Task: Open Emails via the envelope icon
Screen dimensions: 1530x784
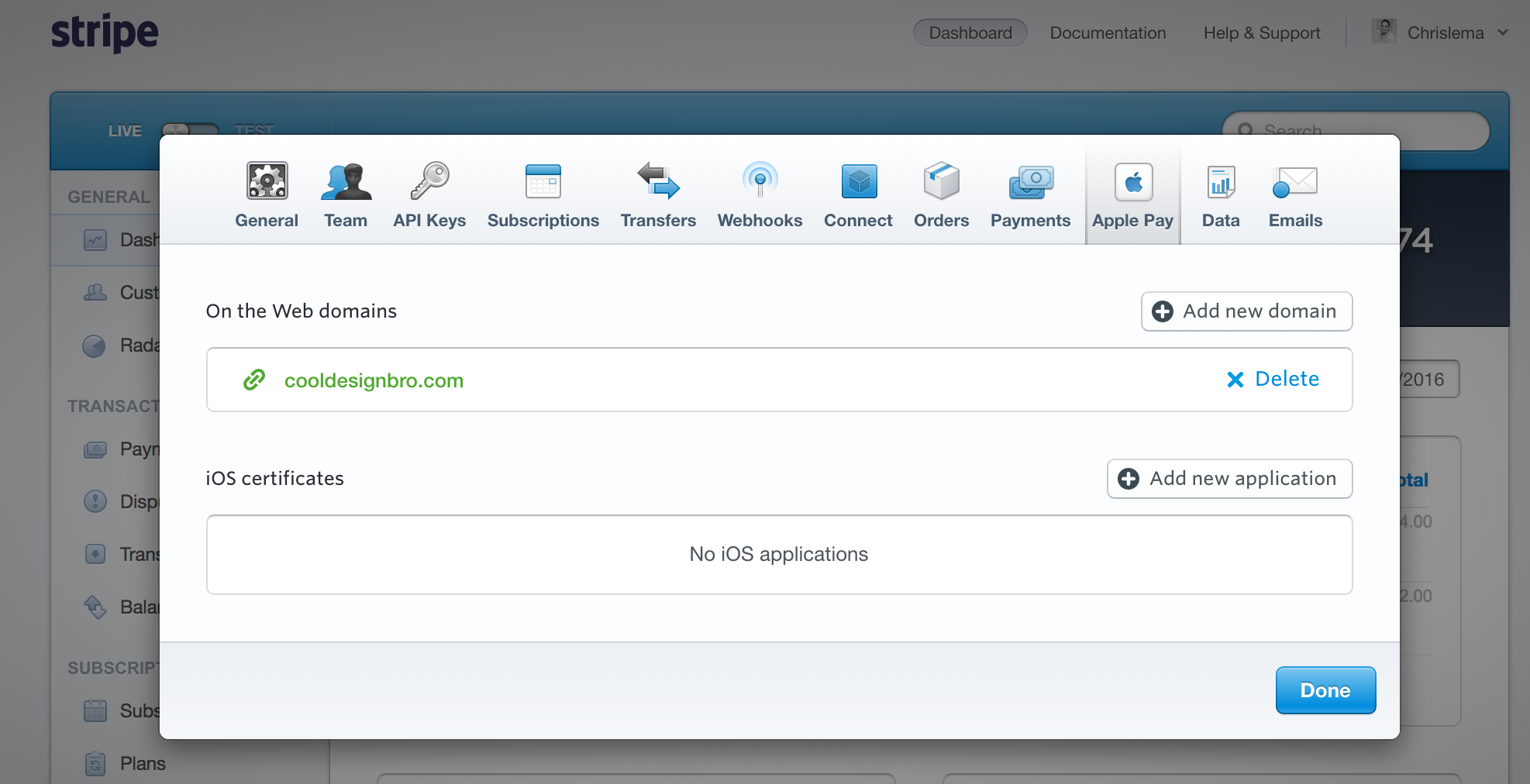Action: 1294,181
